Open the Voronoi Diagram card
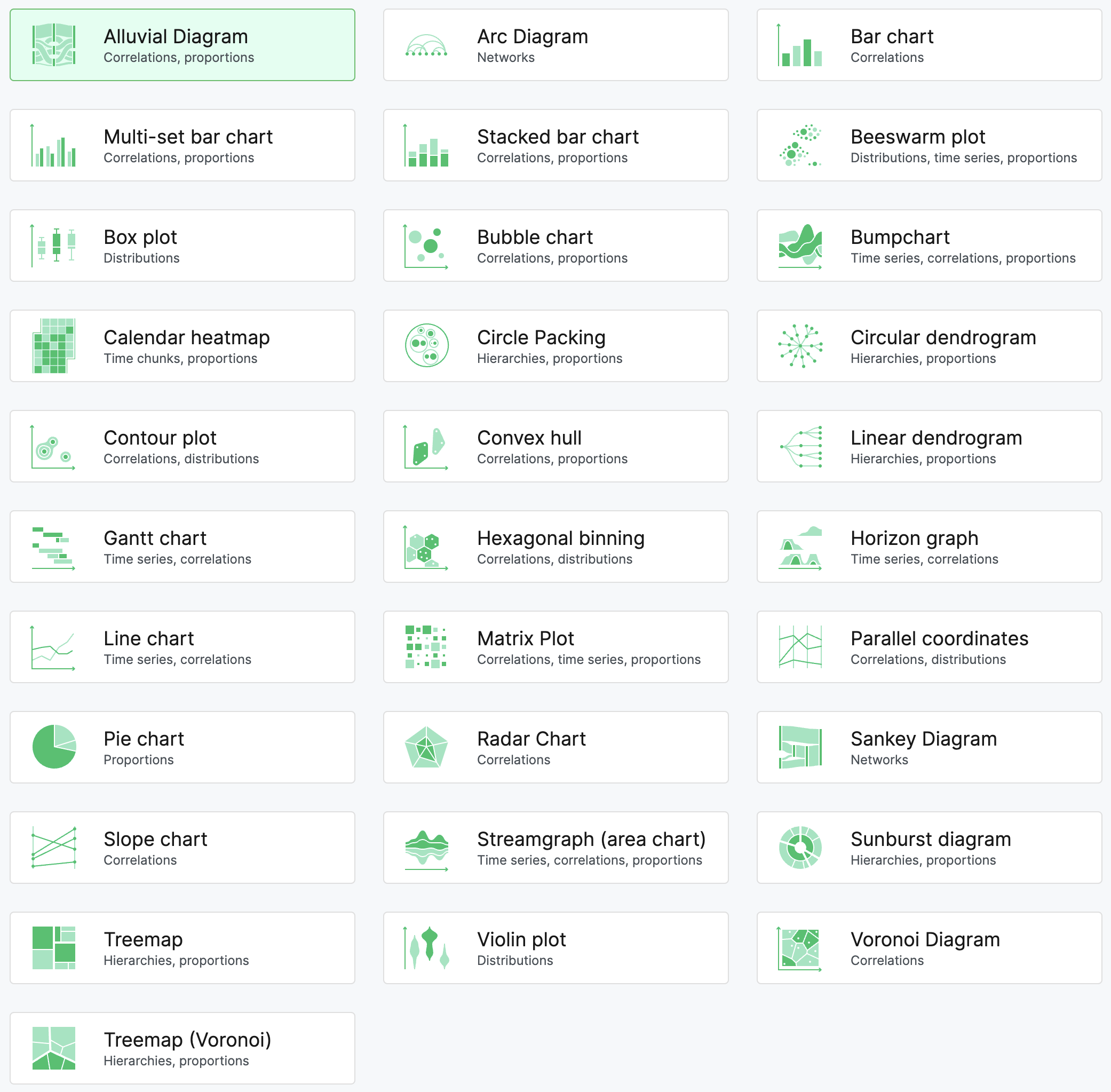 (928, 947)
